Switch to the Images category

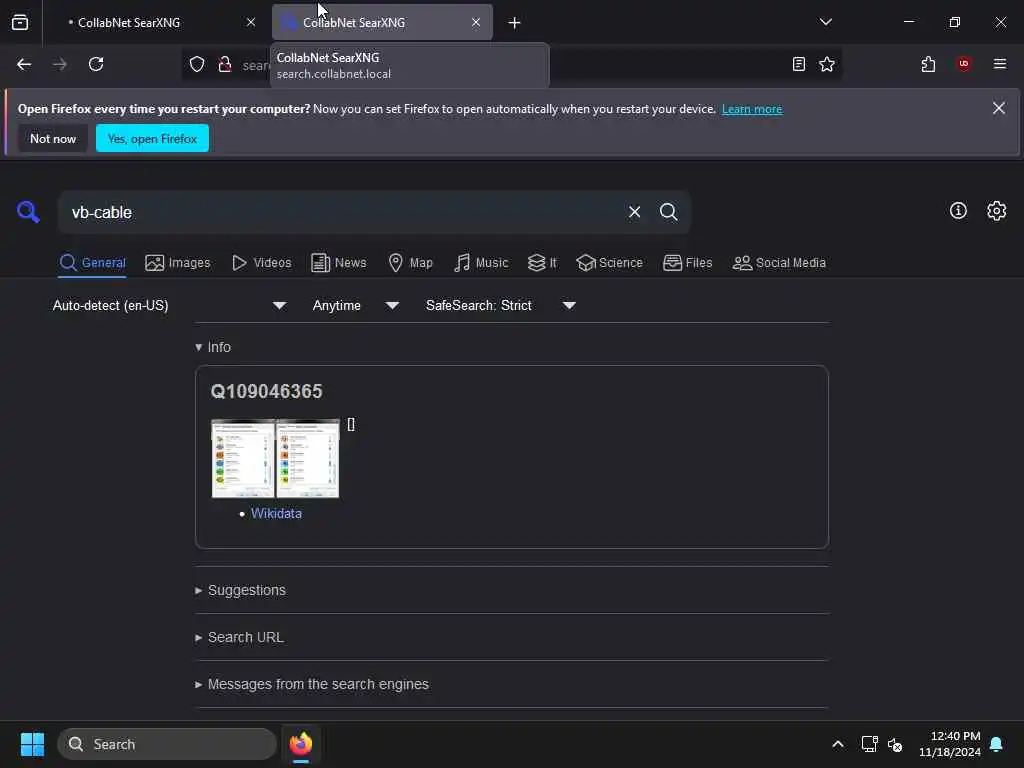178,263
